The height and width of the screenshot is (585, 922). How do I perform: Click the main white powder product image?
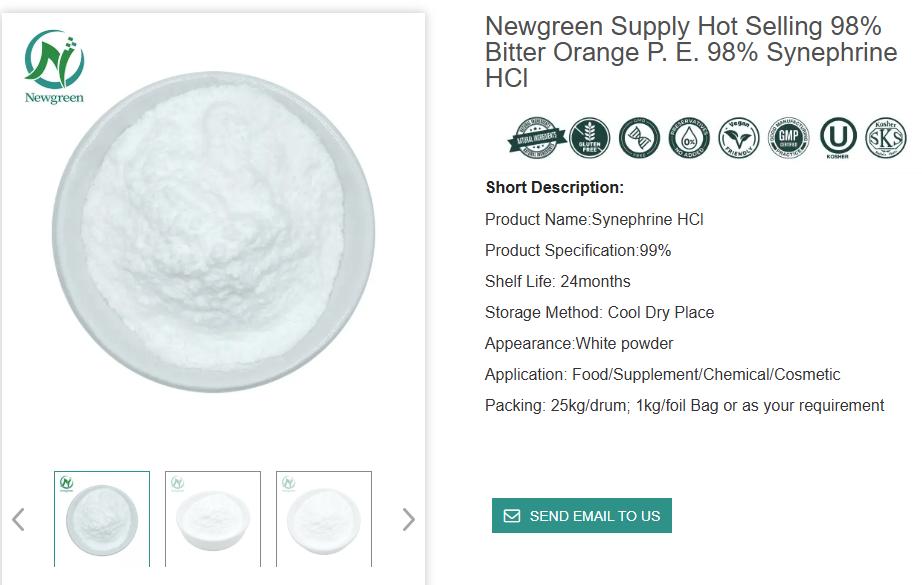pyautogui.click(x=214, y=232)
